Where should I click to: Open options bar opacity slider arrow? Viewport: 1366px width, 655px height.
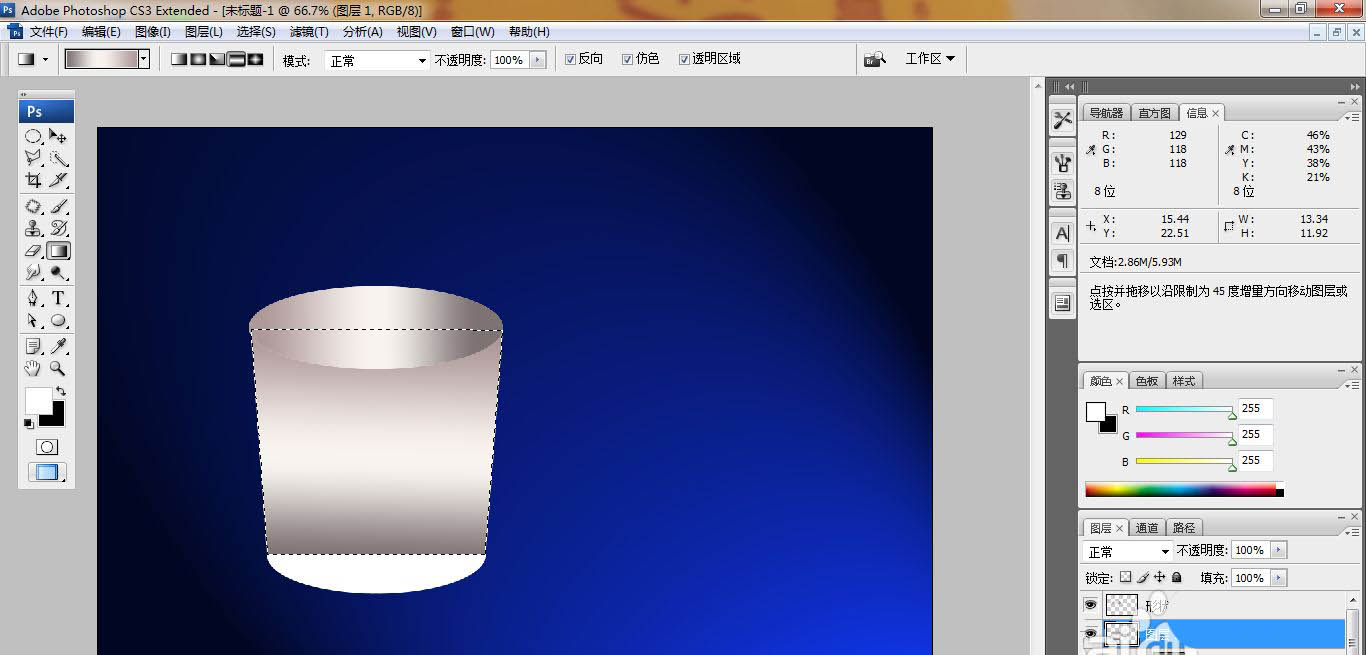pyautogui.click(x=538, y=60)
